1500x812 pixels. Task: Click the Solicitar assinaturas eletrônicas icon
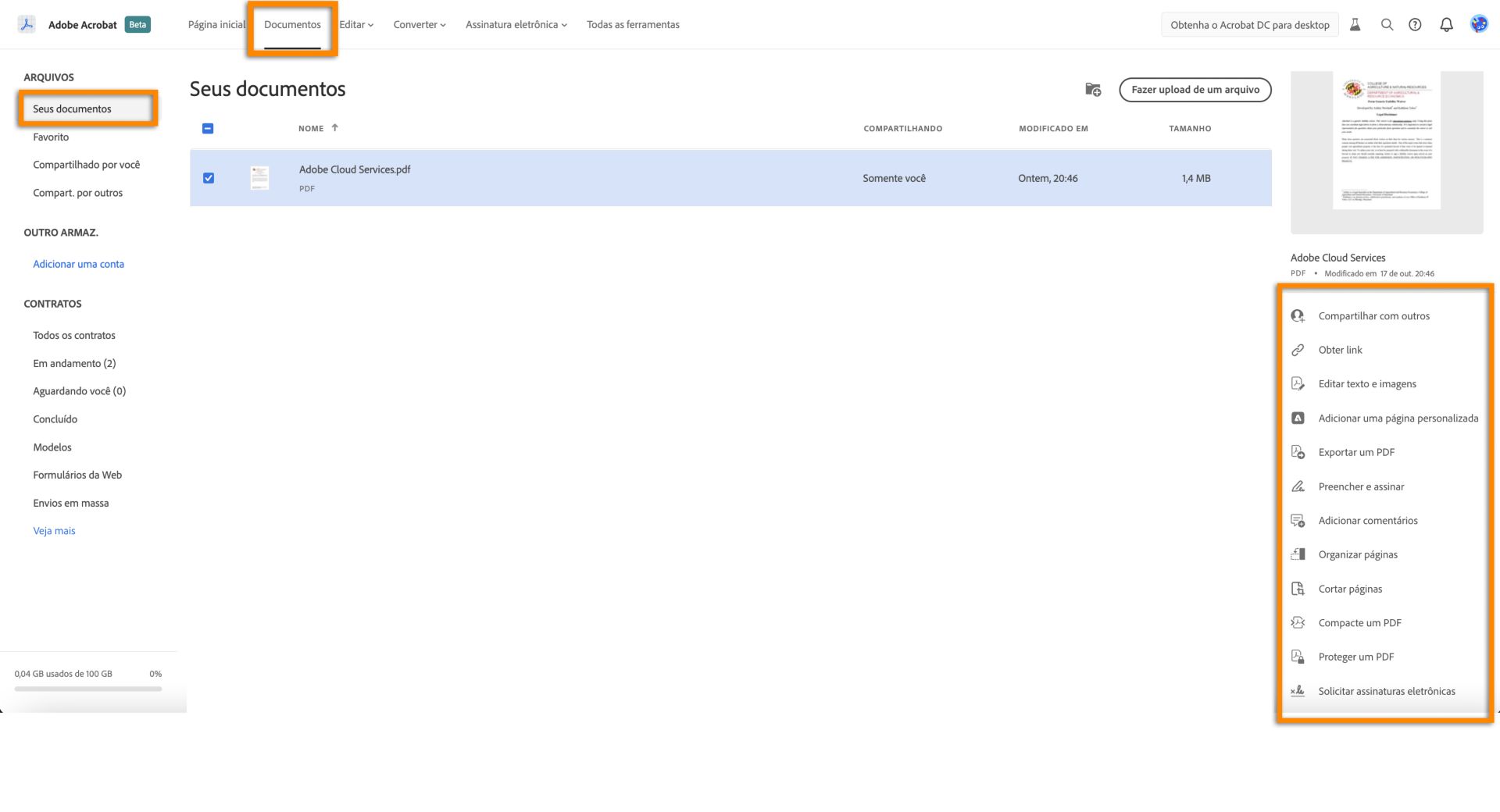[x=1298, y=691]
